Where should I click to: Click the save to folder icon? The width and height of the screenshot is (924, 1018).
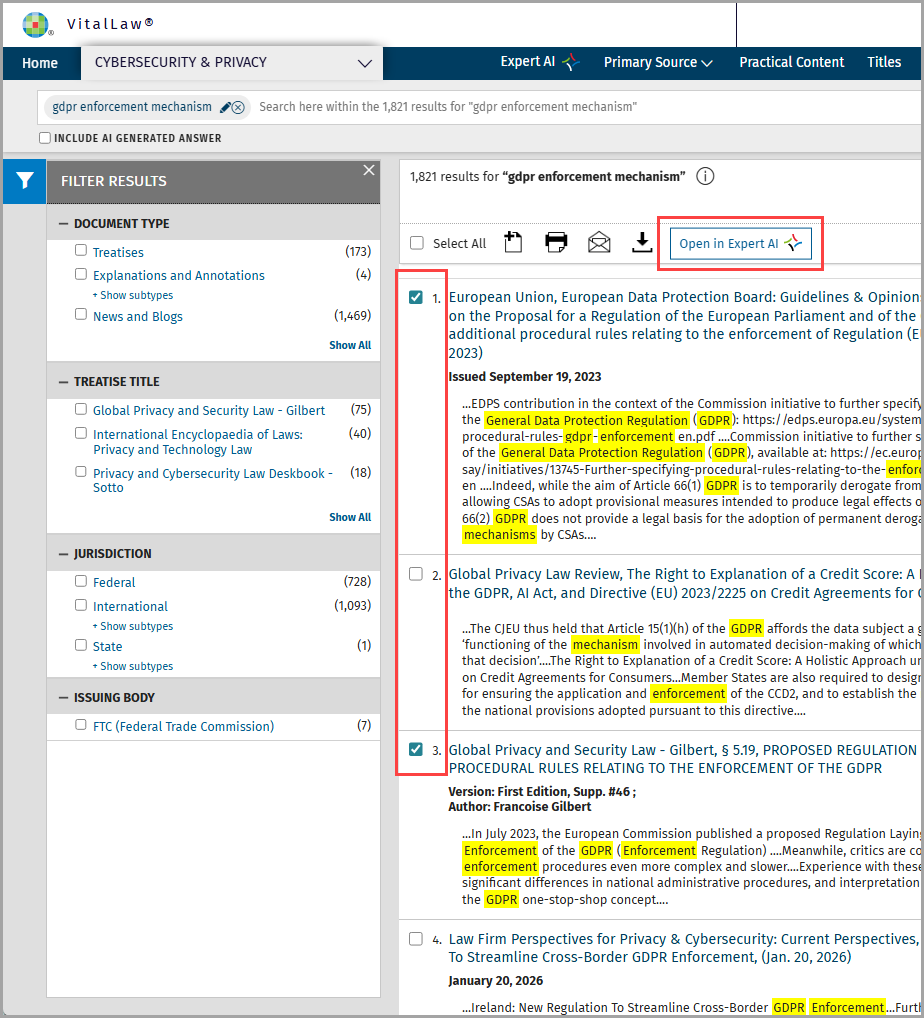pos(513,243)
